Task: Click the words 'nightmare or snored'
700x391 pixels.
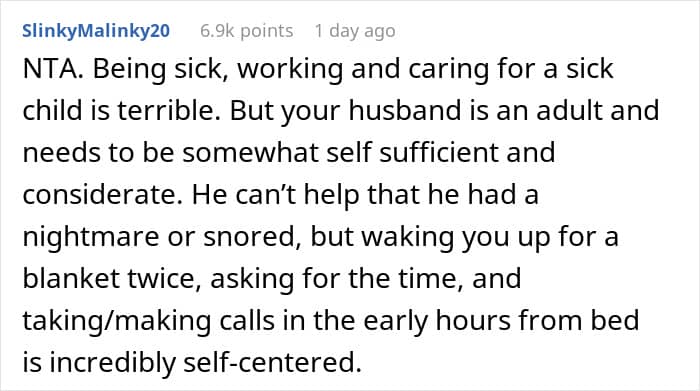Action: (x=161, y=237)
